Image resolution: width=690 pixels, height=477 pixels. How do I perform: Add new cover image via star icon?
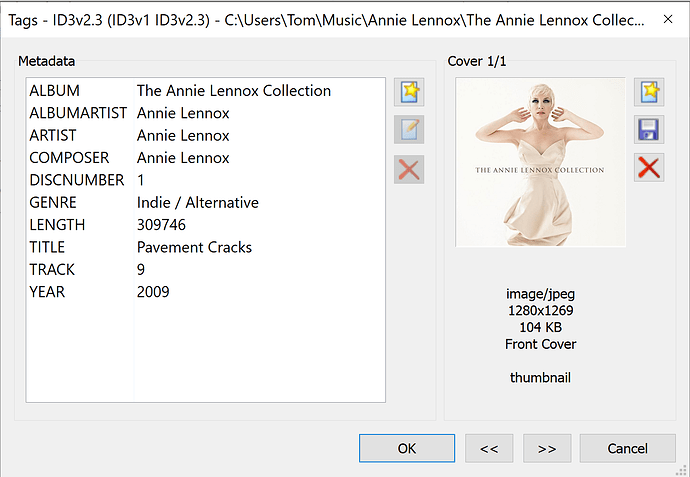pyautogui.click(x=649, y=92)
